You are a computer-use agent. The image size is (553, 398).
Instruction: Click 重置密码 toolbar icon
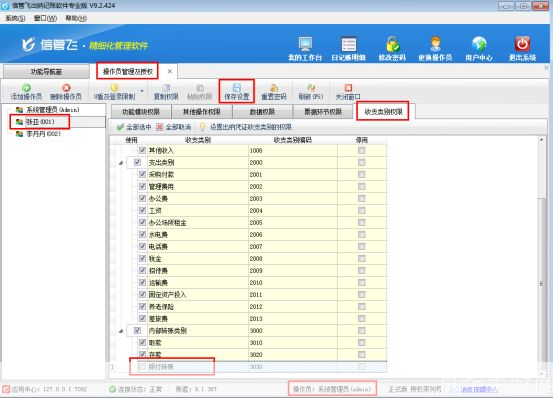point(274,87)
